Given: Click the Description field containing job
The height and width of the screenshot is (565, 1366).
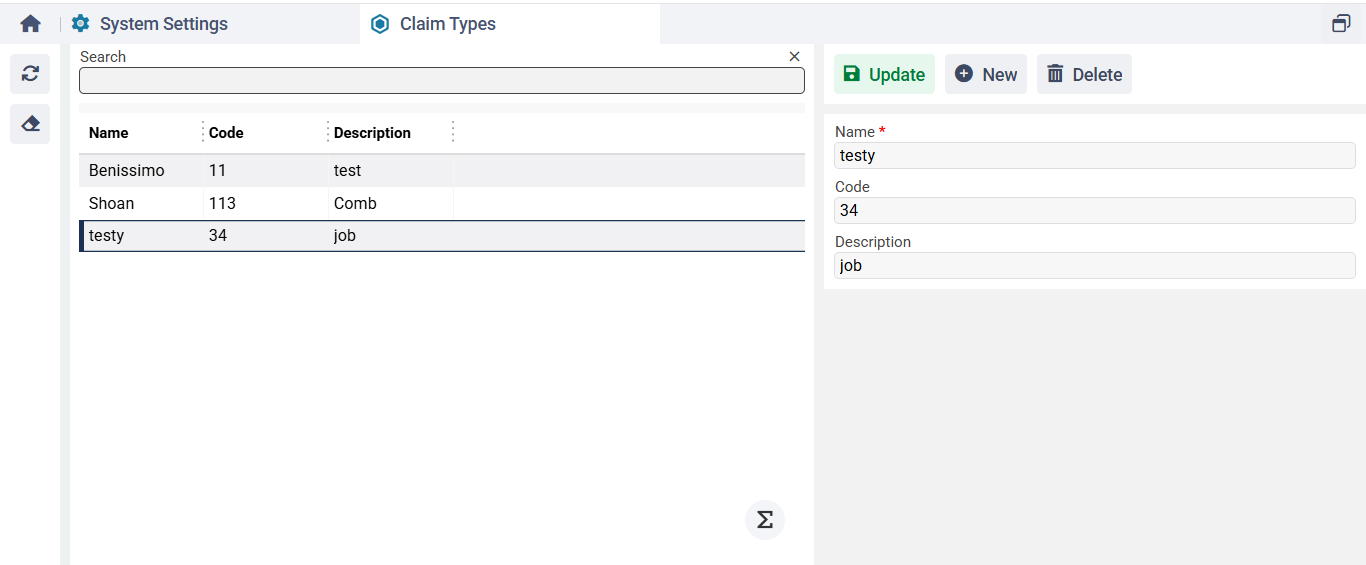Looking at the screenshot, I should (1094, 265).
